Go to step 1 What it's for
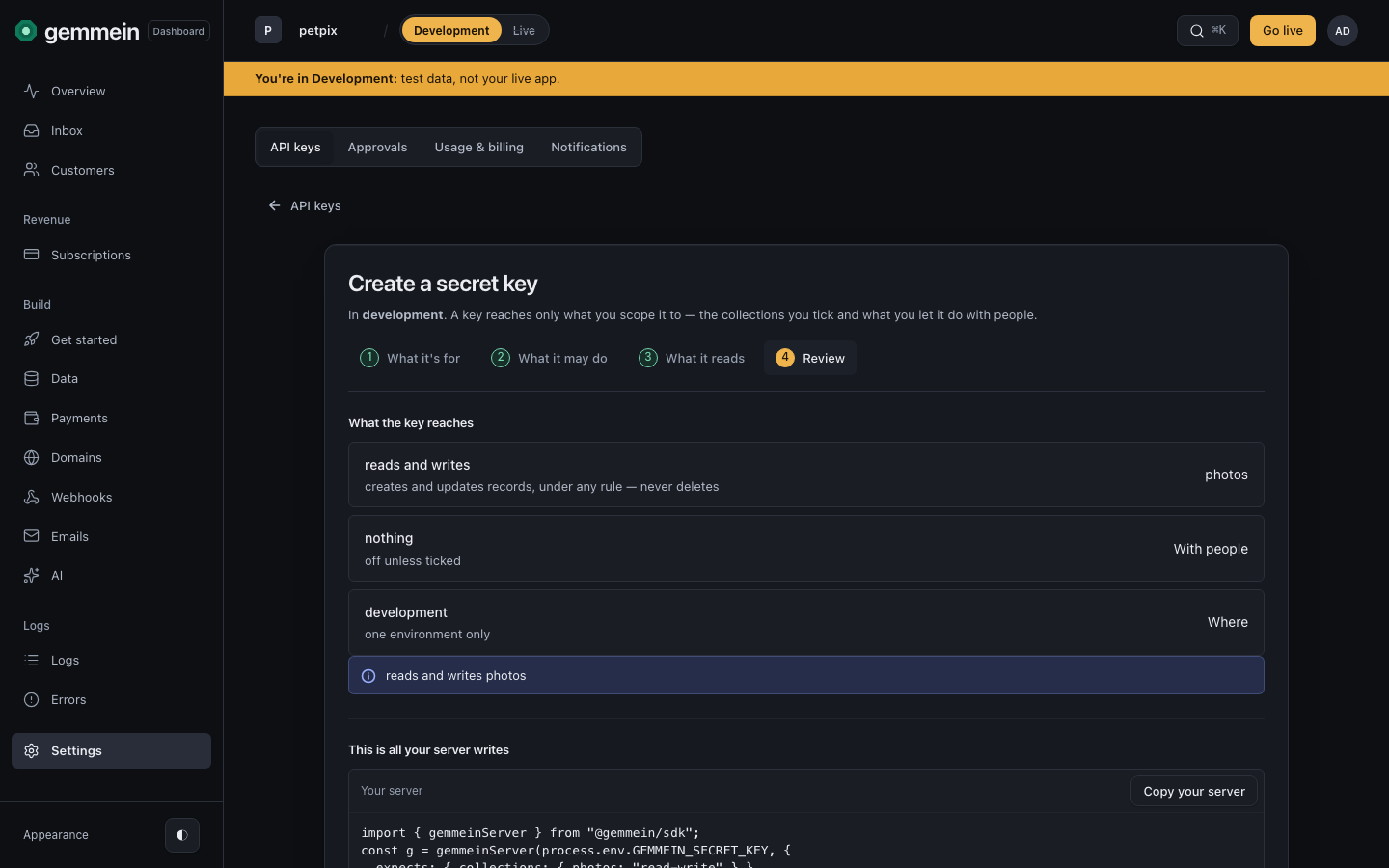Screen dimensions: 1389x868 [x=410, y=358]
